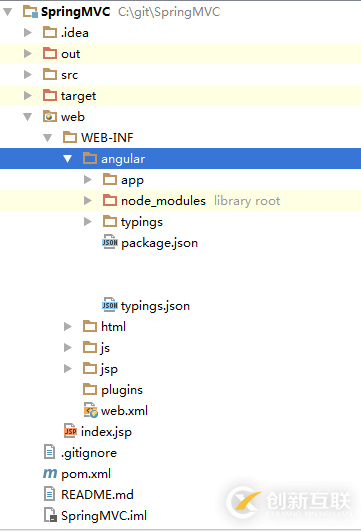This screenshot has height=531, width=361.
Task: Click the app folder icon
Action: click(110, 179)
